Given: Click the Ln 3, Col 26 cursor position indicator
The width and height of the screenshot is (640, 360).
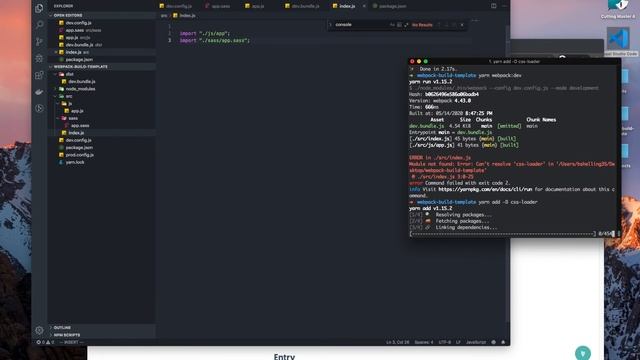Looking at the screenshot, I should [397, 342].
